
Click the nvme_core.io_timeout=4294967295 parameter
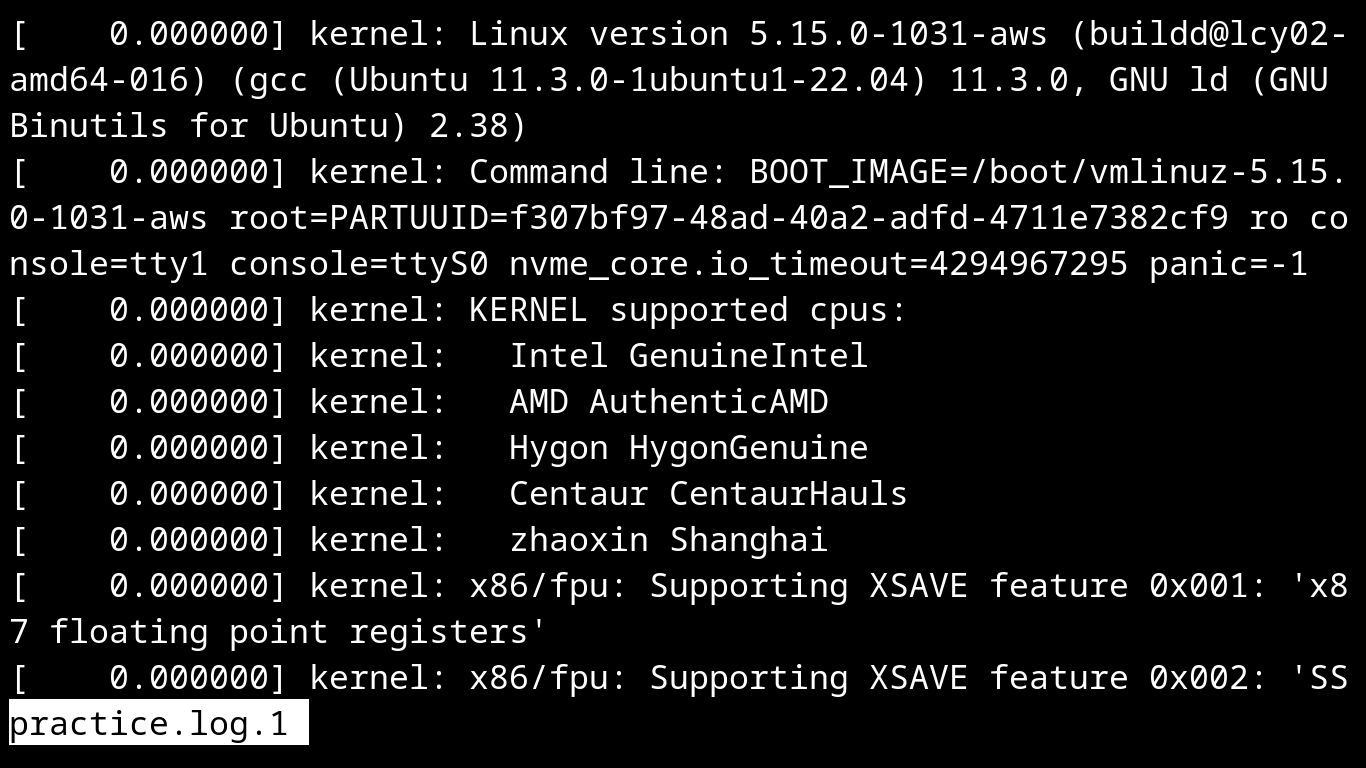[x=819, y=264]
